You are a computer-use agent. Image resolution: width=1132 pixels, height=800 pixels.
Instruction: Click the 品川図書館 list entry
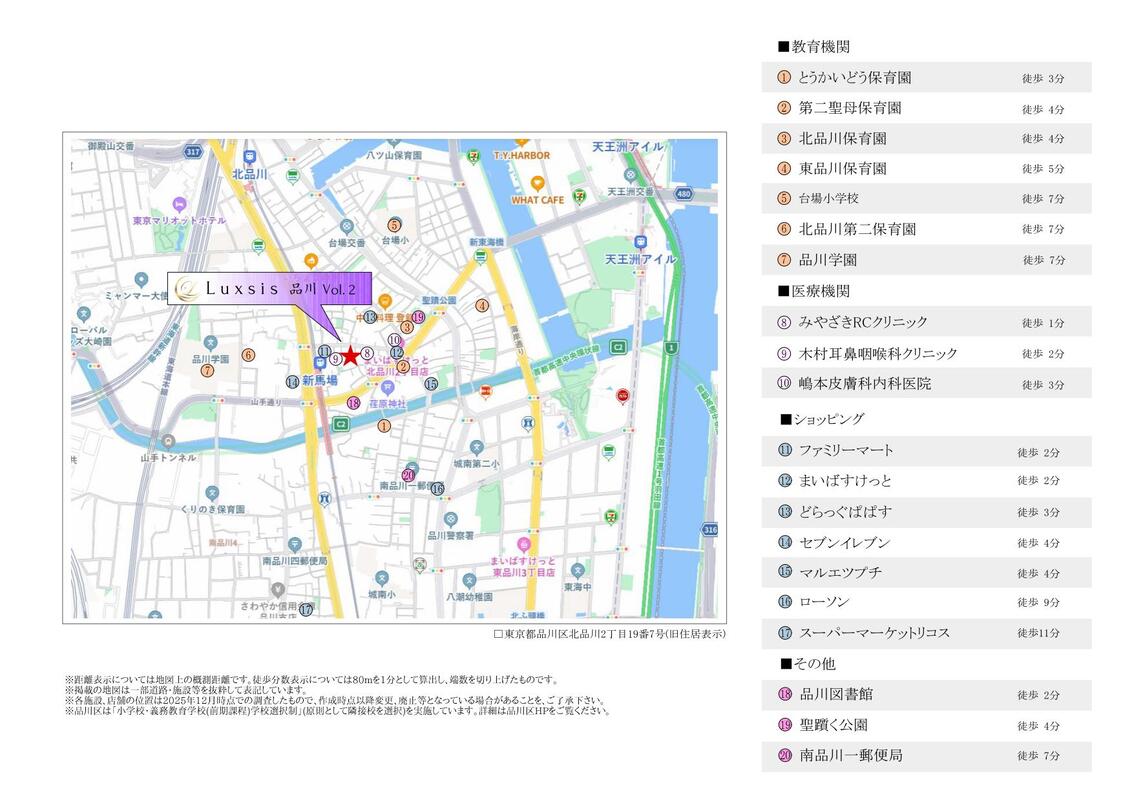(925, 694)
